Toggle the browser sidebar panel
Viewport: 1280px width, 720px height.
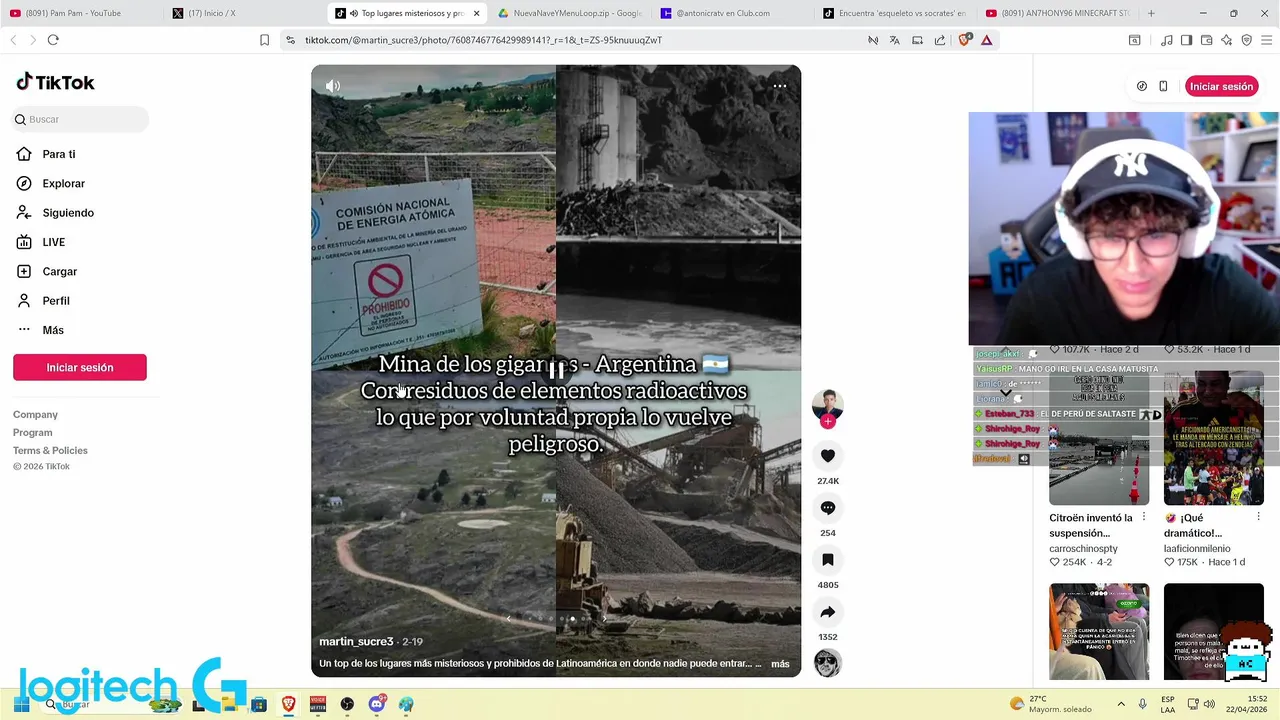point(1186,40)
